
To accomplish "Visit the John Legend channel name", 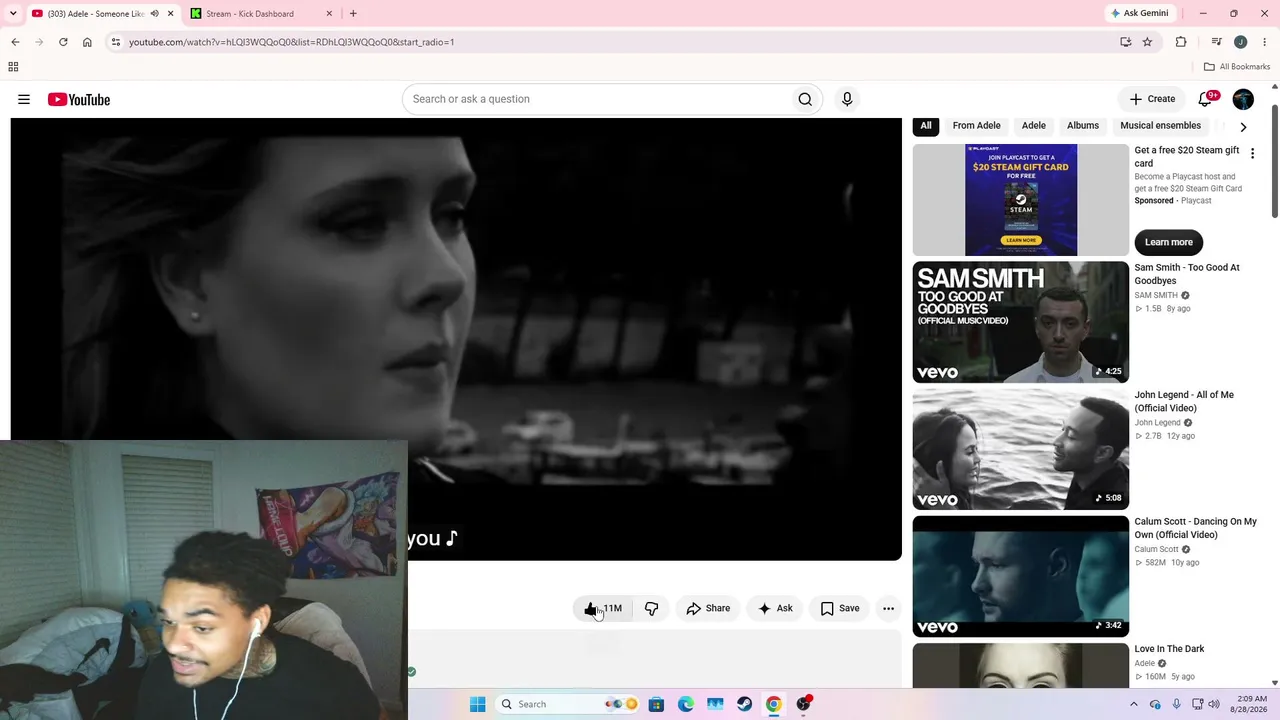I will click(x=1158, y=423).
